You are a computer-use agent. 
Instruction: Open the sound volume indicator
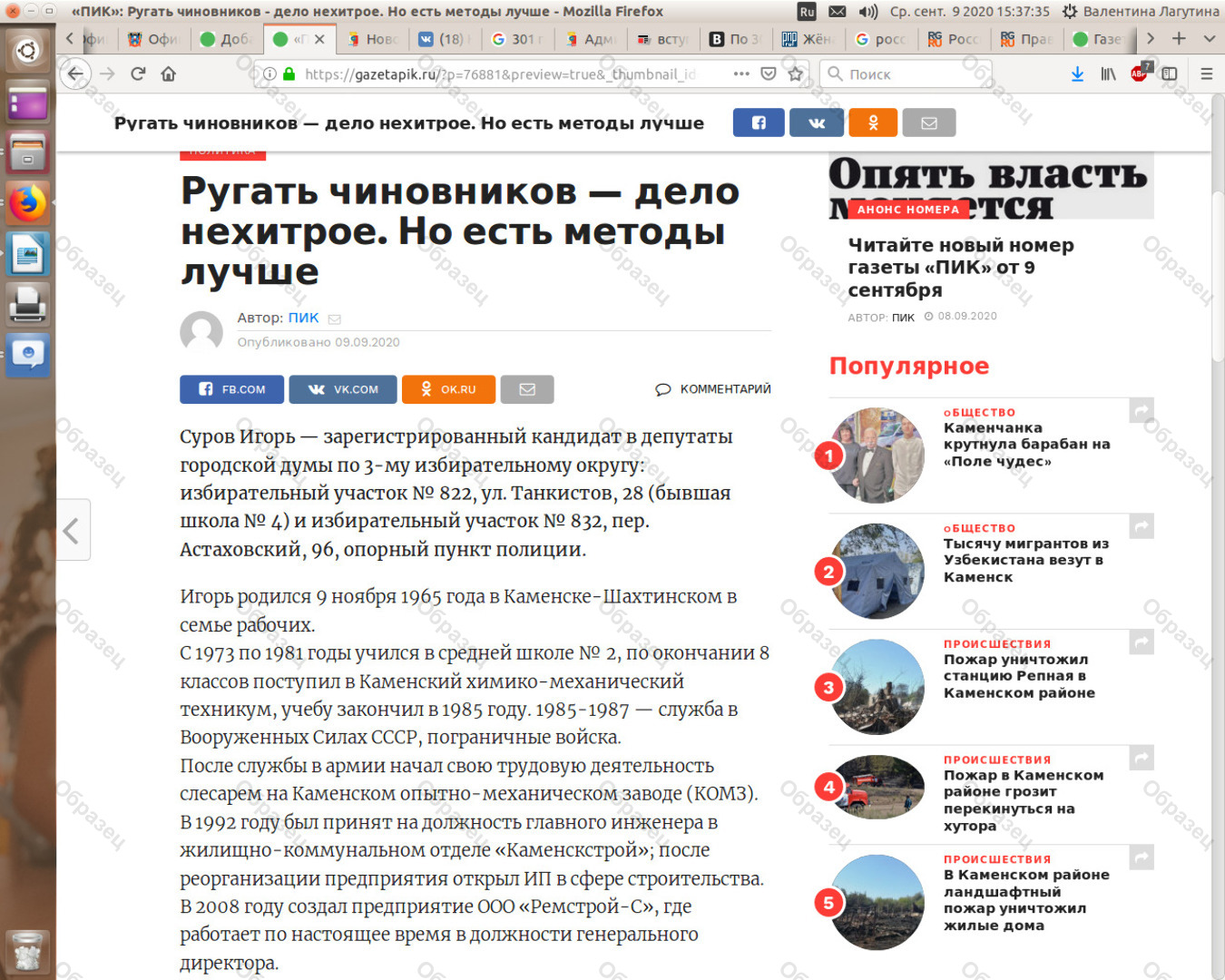[x=868, y=11]
